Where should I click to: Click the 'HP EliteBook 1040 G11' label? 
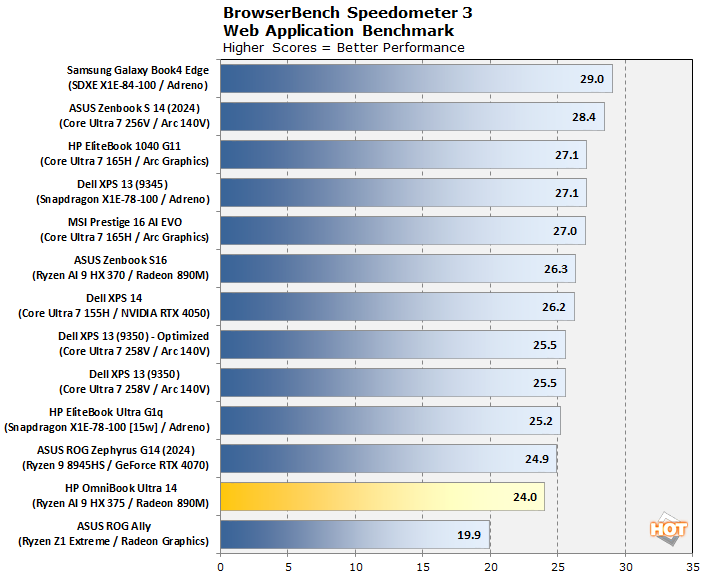pos(124,146)
